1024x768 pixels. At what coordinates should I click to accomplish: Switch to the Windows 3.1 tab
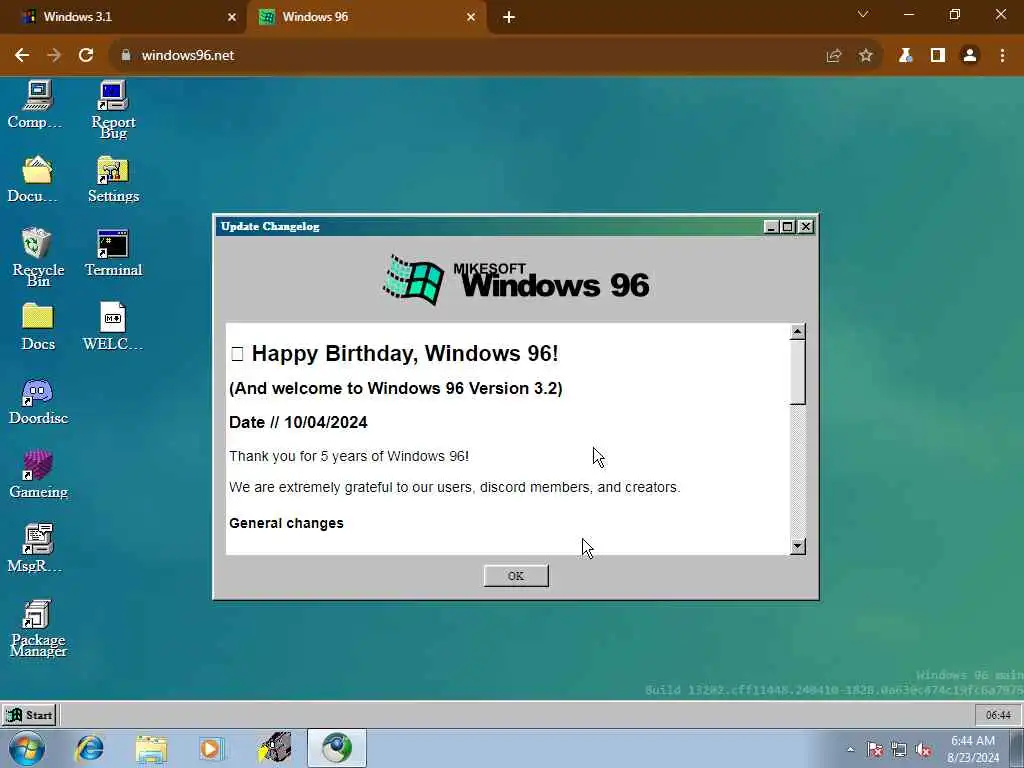pyautogui.click(x=124, y=17)
